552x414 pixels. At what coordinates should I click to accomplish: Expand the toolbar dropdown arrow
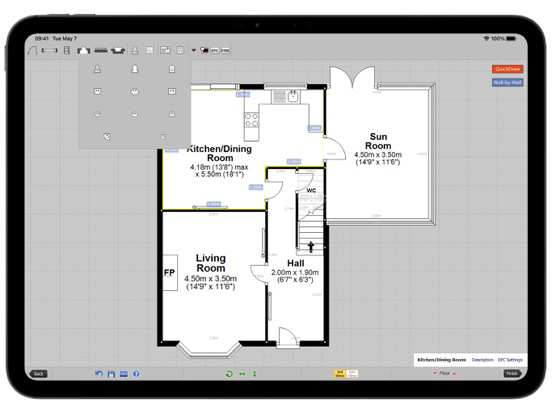(194, 51)
